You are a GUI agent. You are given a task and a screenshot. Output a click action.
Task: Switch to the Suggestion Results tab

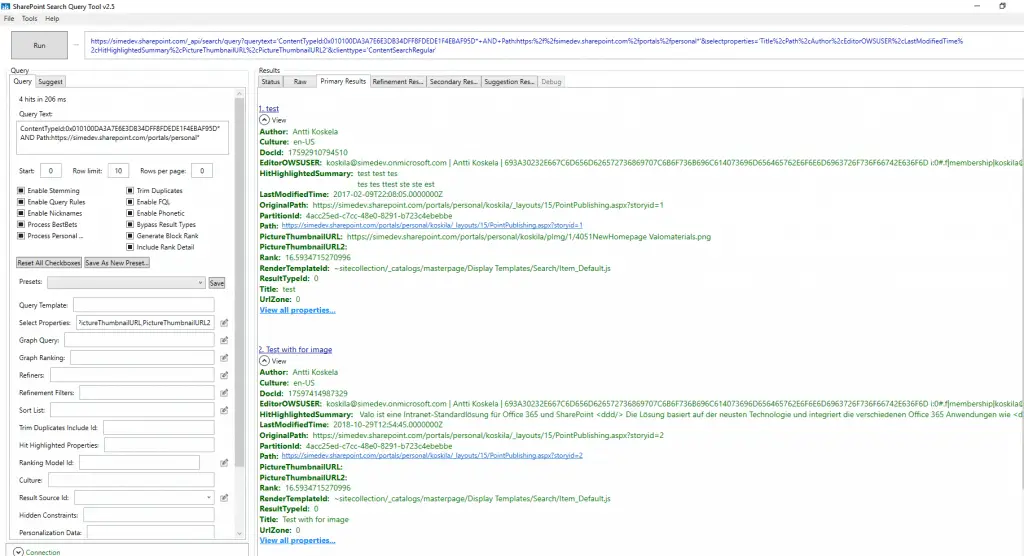[509, 82]
